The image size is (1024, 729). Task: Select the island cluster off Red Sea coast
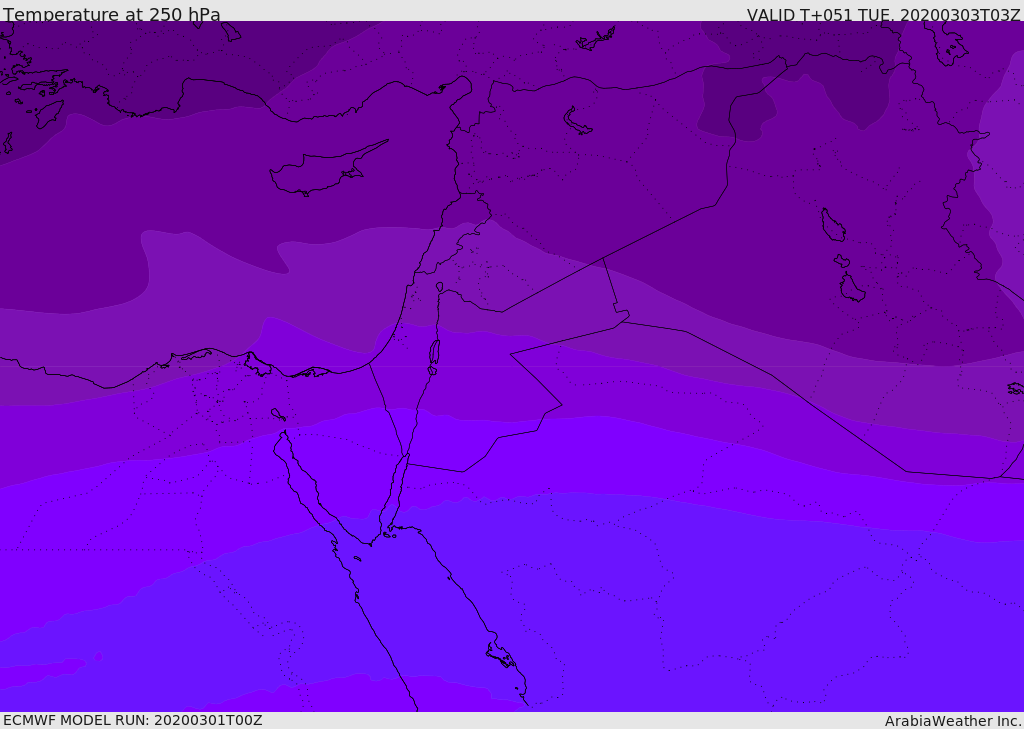[503, 656]
